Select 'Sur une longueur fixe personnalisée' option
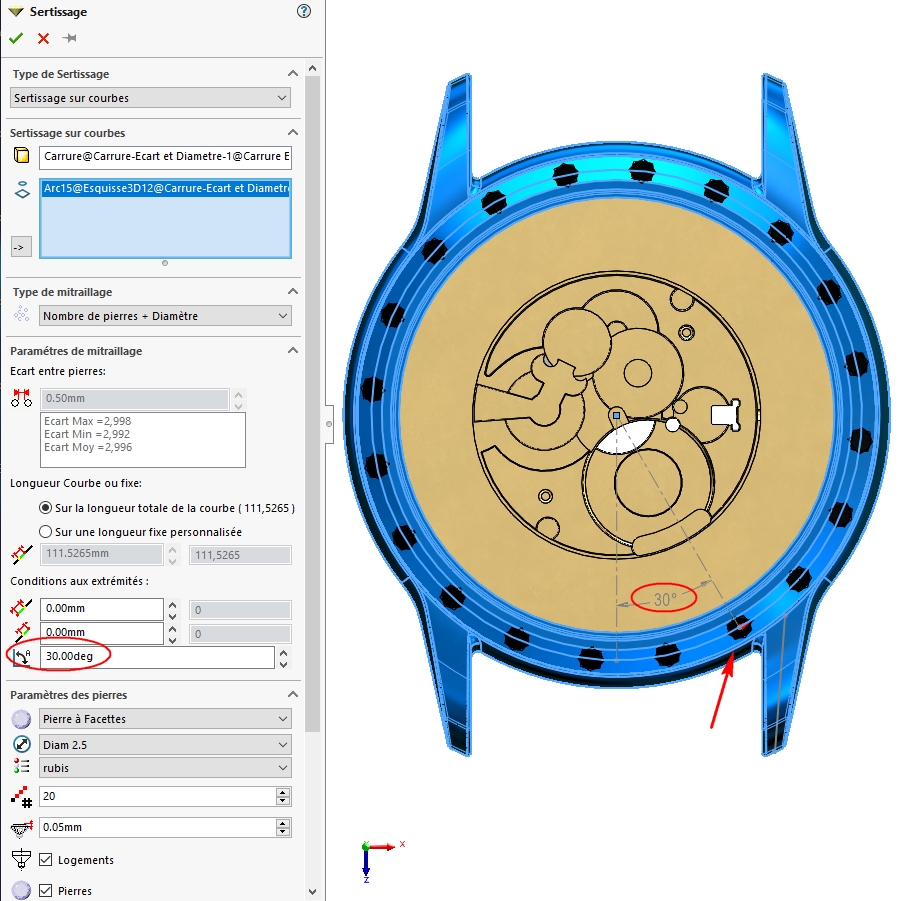 click(45, 532)
